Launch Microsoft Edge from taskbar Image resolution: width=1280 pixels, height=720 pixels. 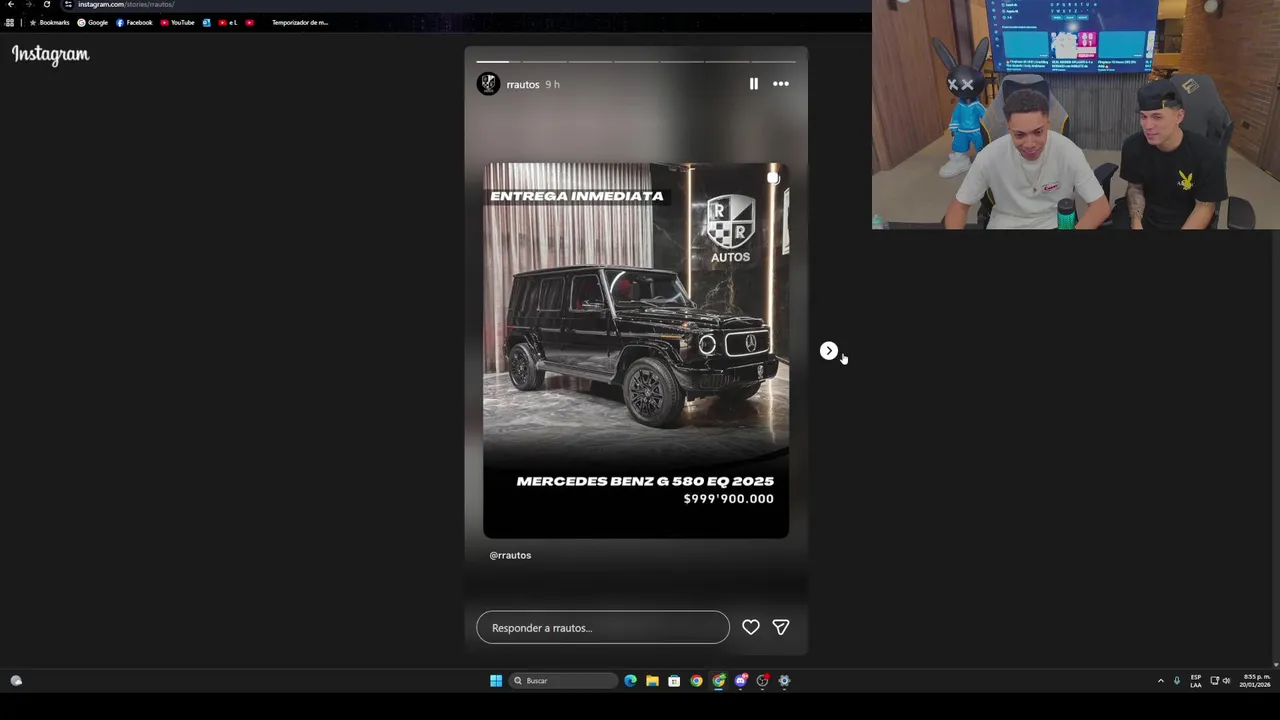pos(630,681)
